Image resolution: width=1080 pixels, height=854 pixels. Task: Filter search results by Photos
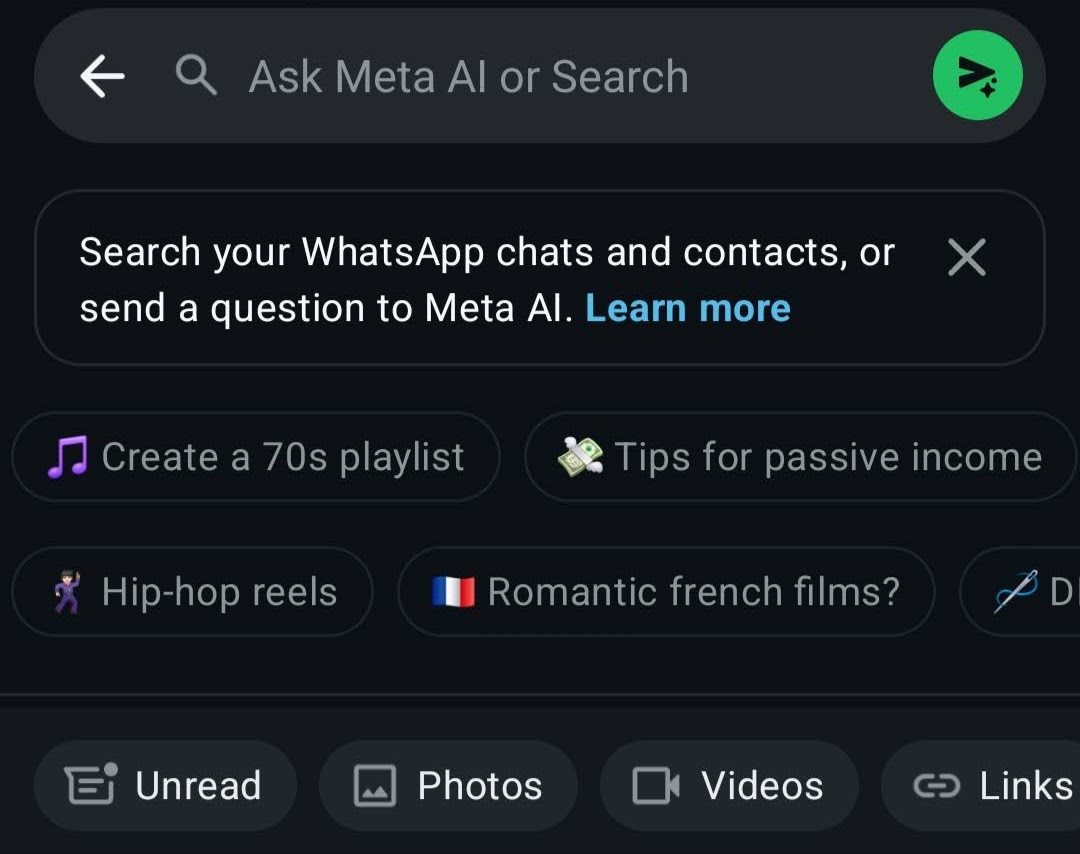click(x=448, y=786)
